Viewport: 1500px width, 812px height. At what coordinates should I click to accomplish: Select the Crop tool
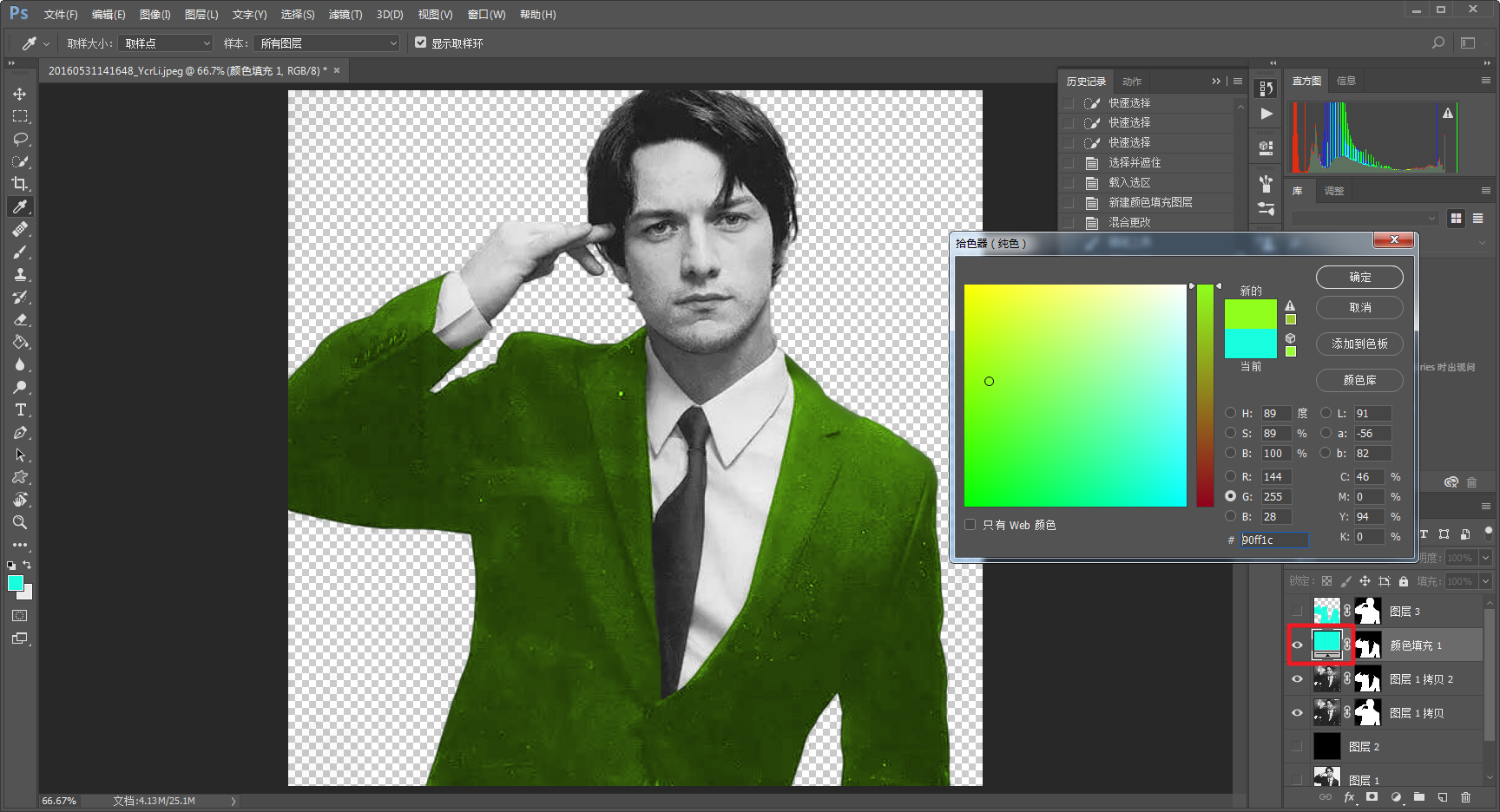pos(19,184)
